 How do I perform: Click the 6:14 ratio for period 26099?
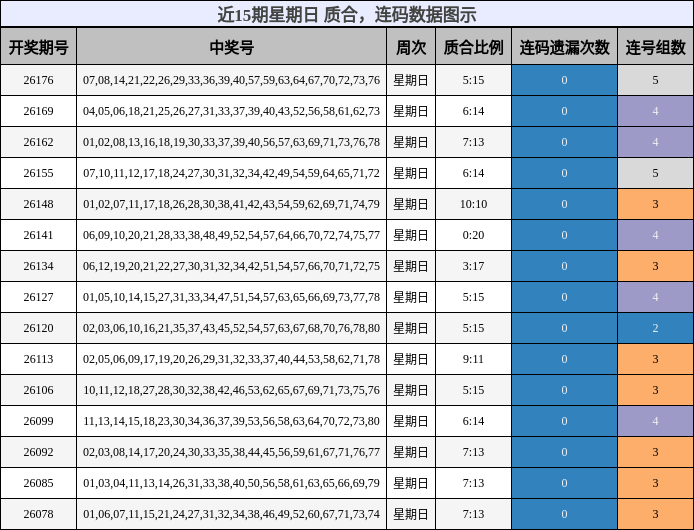[474, 421]
